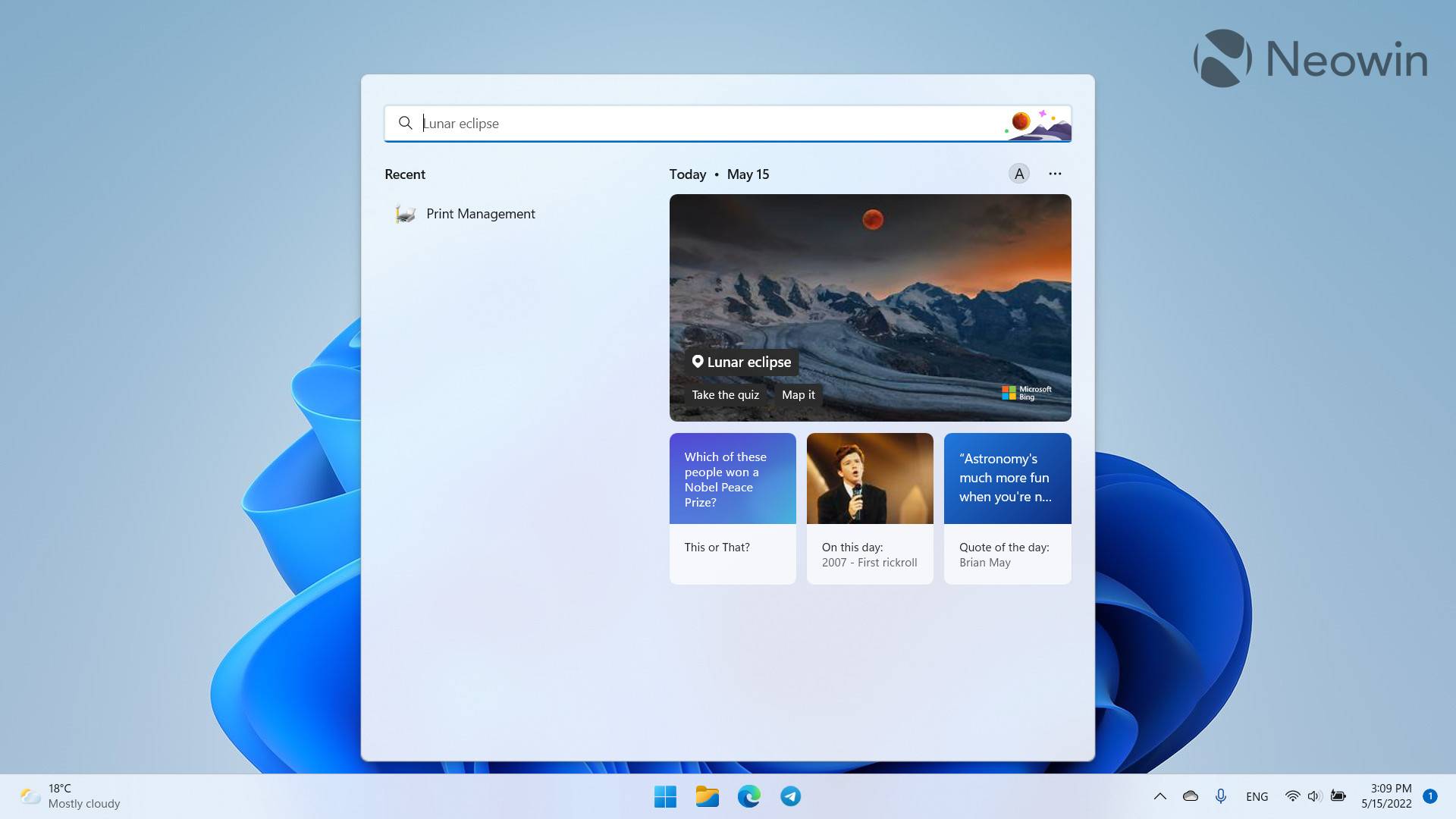Click Map it button for Lunar eclipse
This screenshot has height=819, width=1456.
[798, 394]
